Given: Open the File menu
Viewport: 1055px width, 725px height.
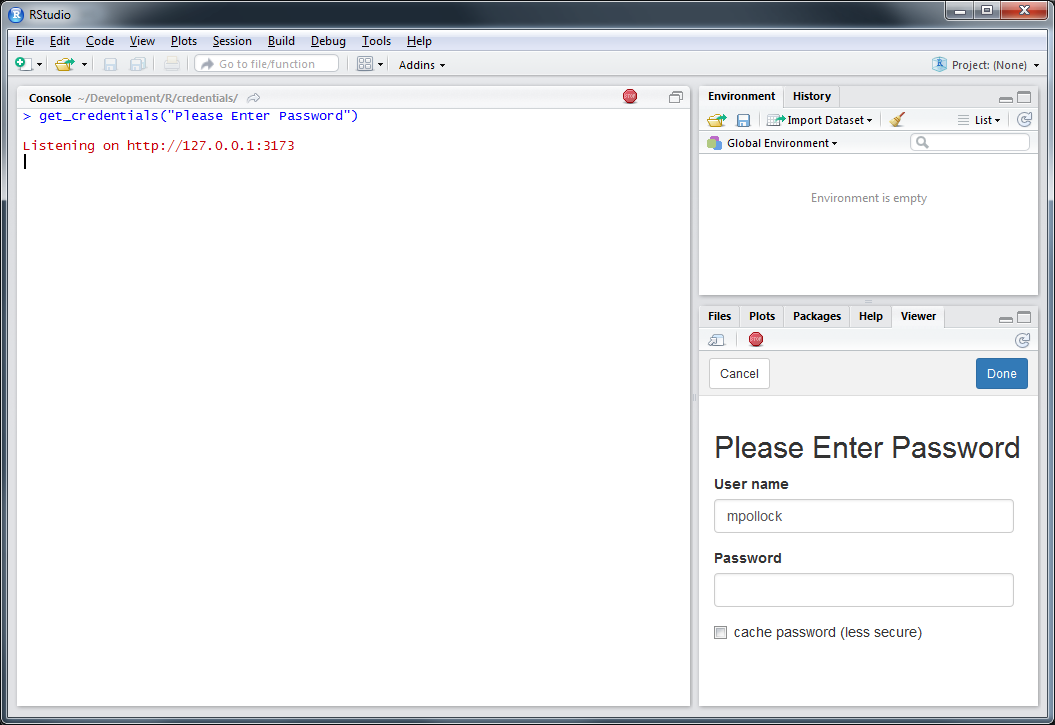Looking at the screenshot, I should [x=25, y=41].
